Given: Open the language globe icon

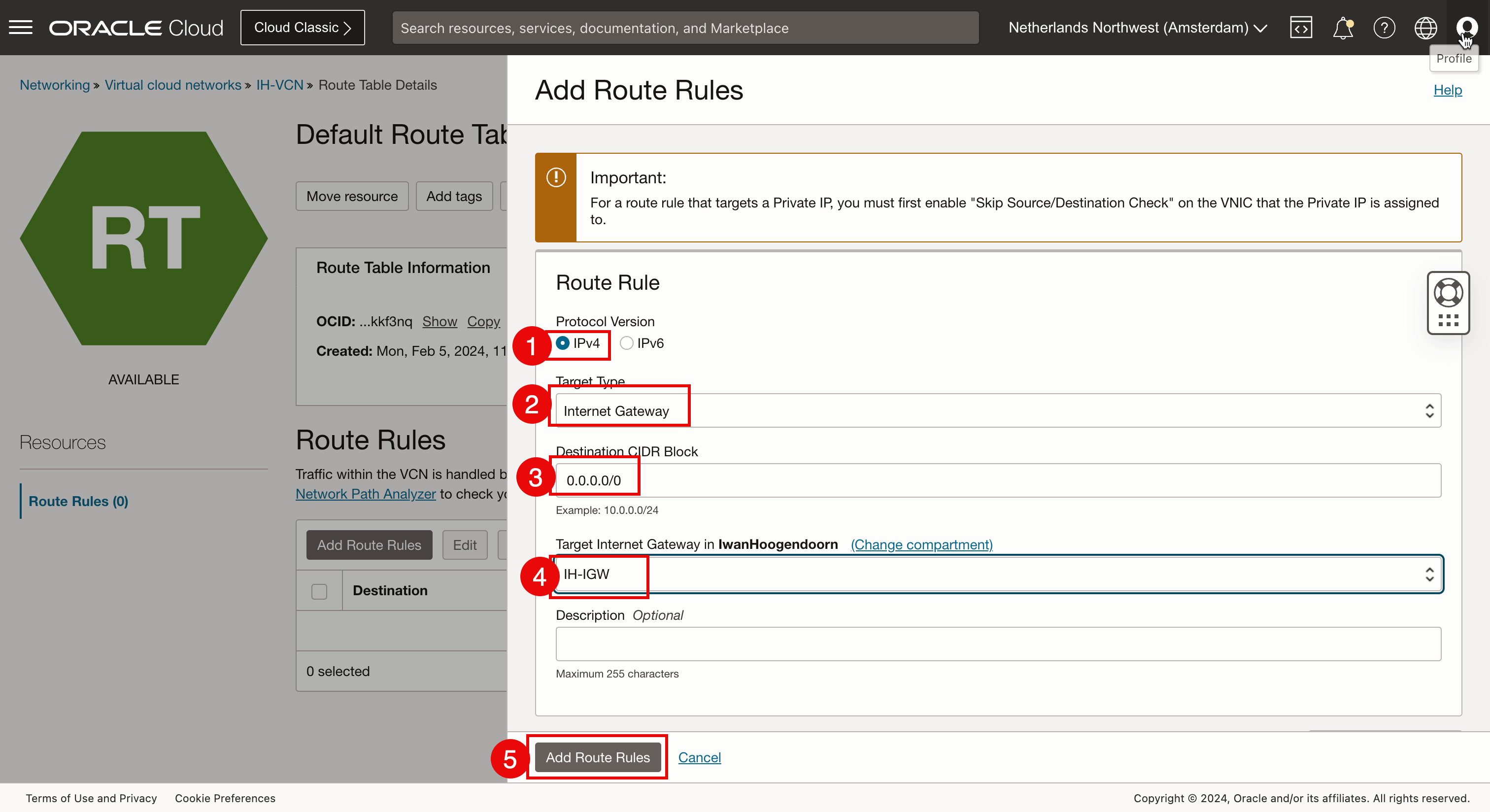Looking at the screenshot, I should coord(1425,28).
